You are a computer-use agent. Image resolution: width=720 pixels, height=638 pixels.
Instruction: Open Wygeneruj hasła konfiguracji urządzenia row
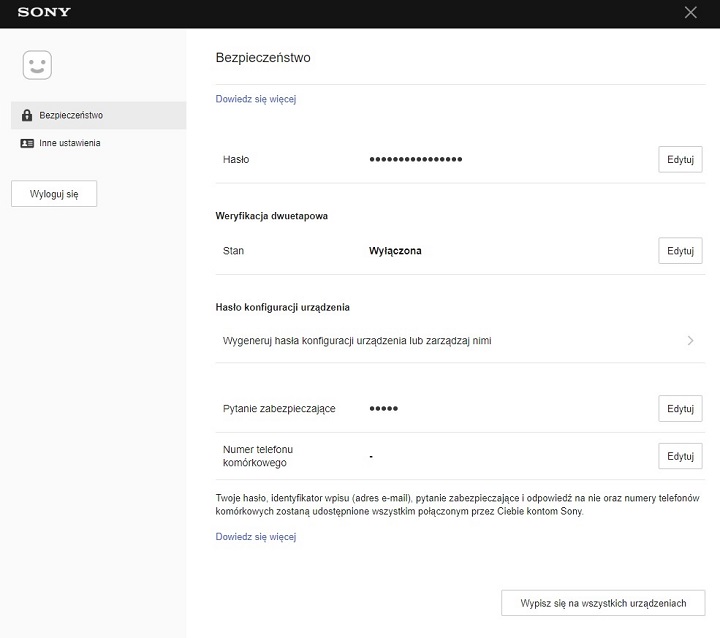tap(357, 341)
